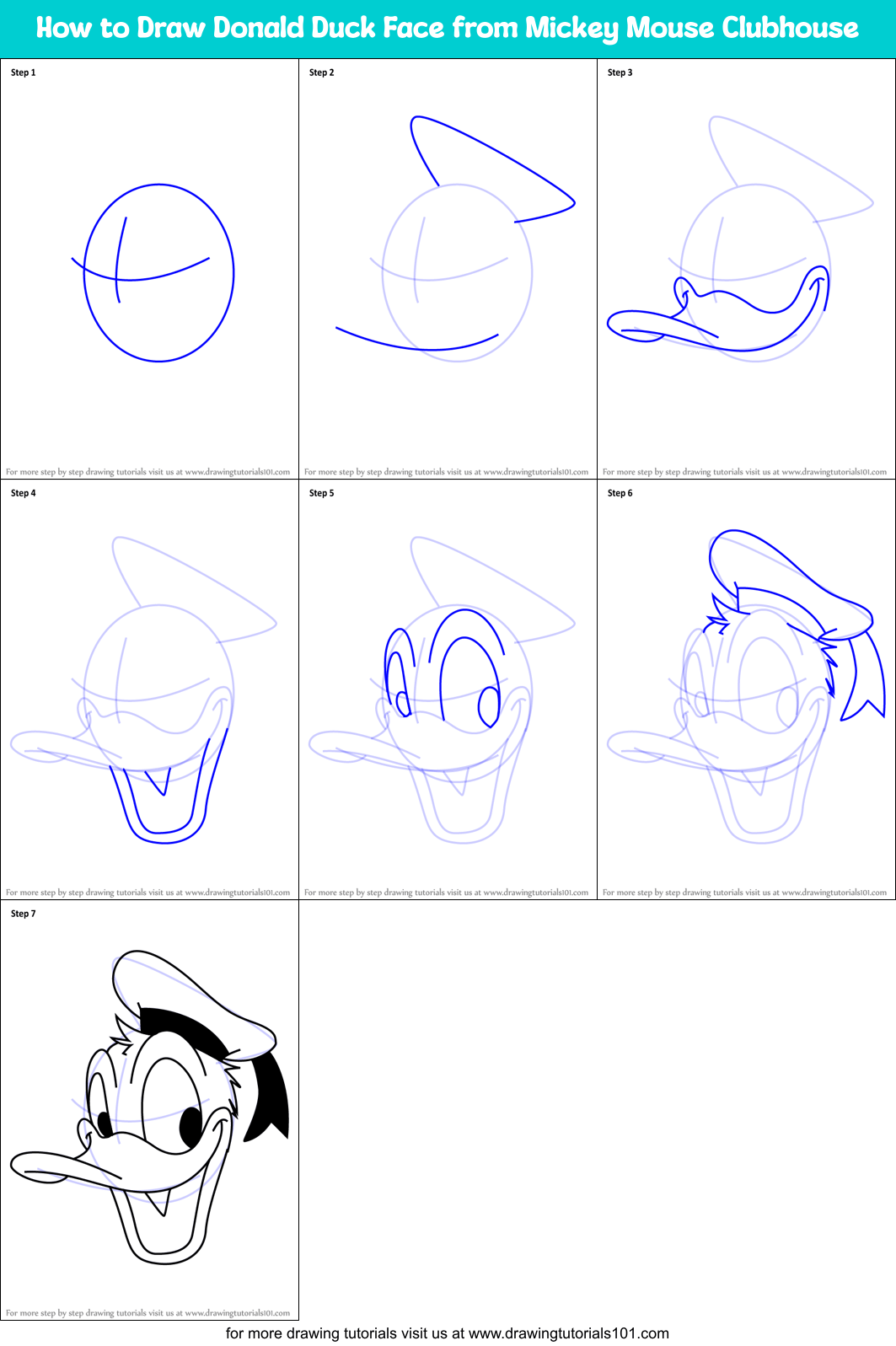Click the website credit under Step 7 panel
This screenshot has width=896, height=1346.
(x=148, y=1313)
